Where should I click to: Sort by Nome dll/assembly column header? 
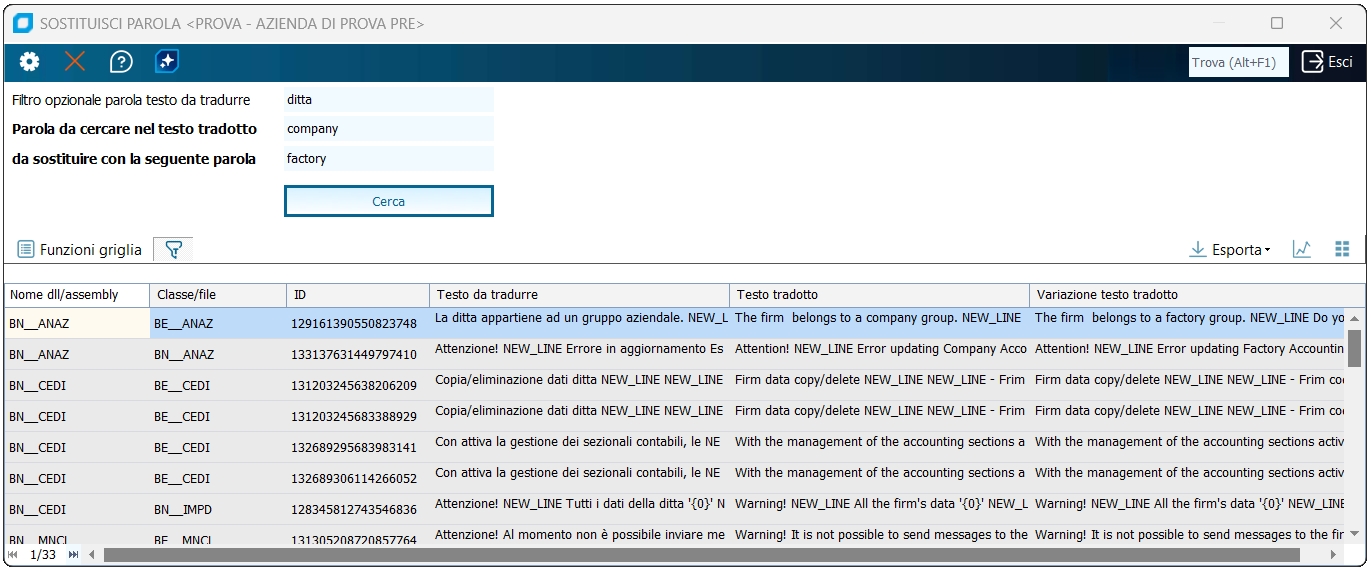pos(77,295)
